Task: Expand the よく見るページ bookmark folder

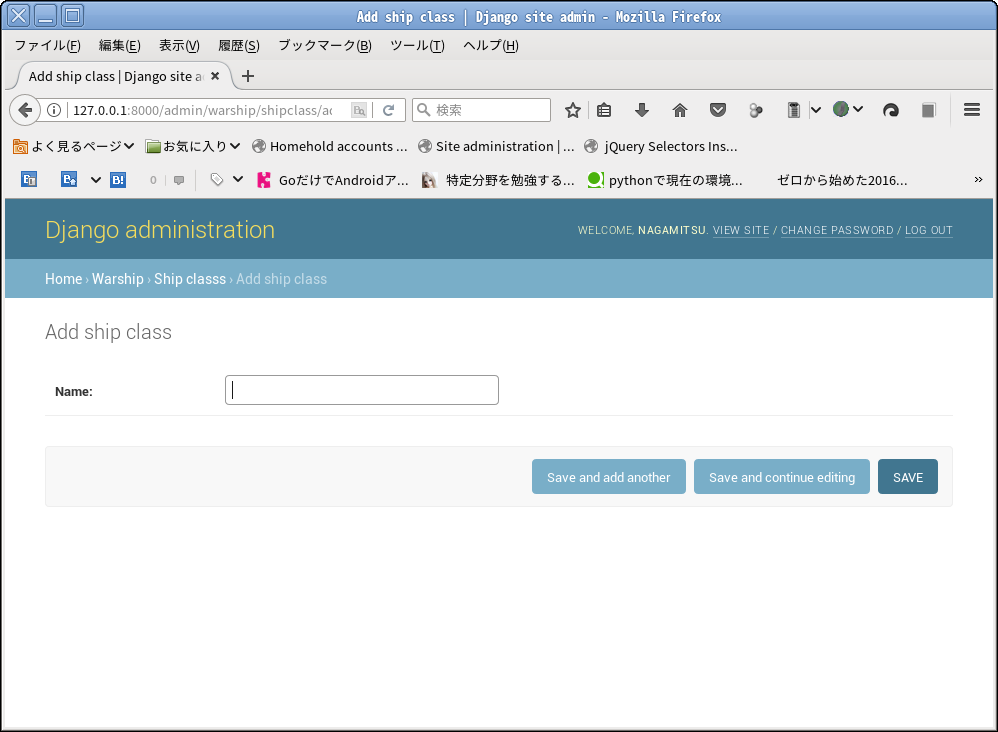Action: [73, 146]
